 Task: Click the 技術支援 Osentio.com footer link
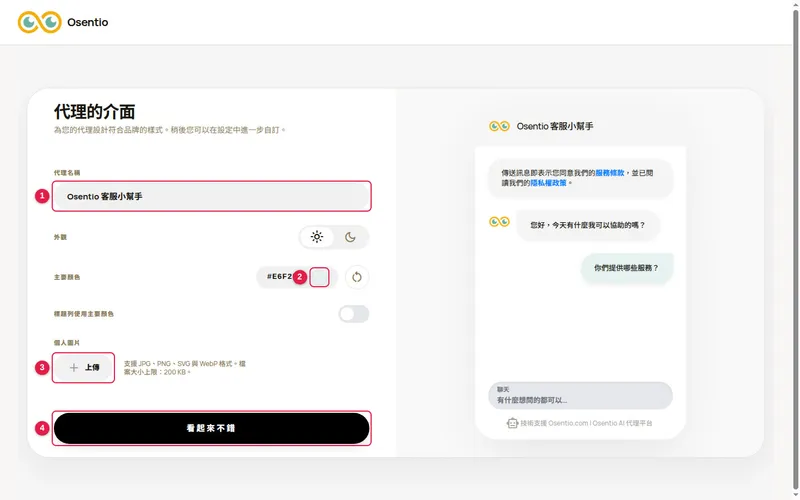point(586,423)
